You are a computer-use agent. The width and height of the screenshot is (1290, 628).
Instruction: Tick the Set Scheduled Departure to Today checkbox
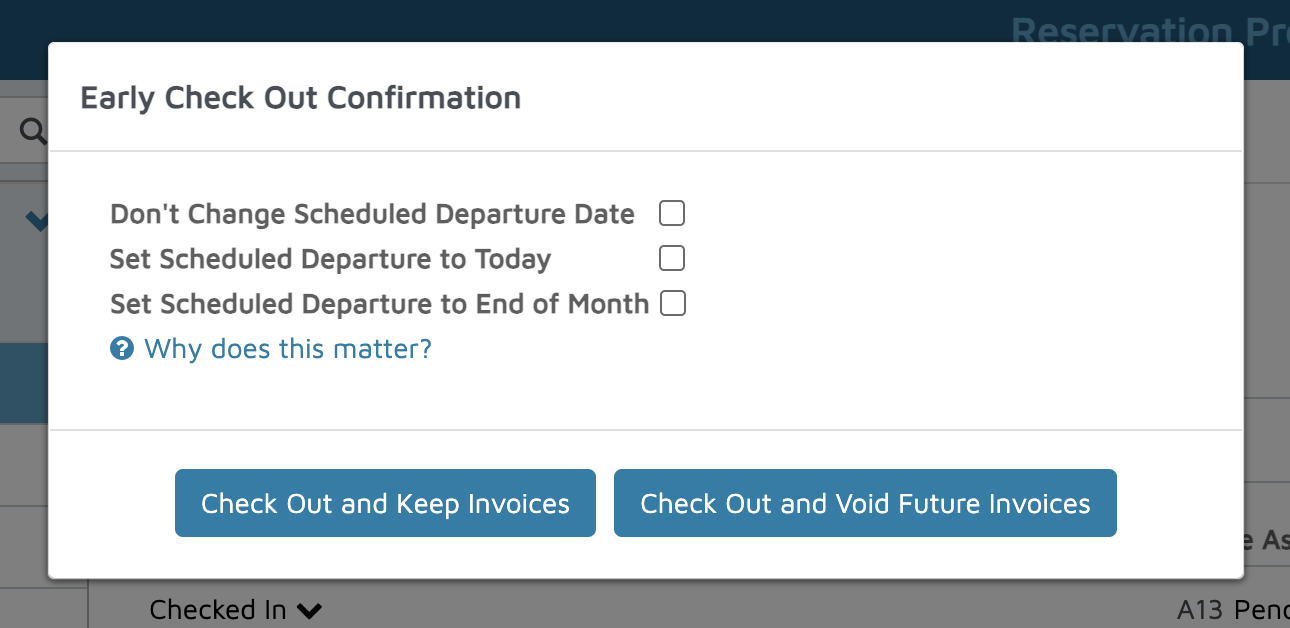click(x=672, y=258)
